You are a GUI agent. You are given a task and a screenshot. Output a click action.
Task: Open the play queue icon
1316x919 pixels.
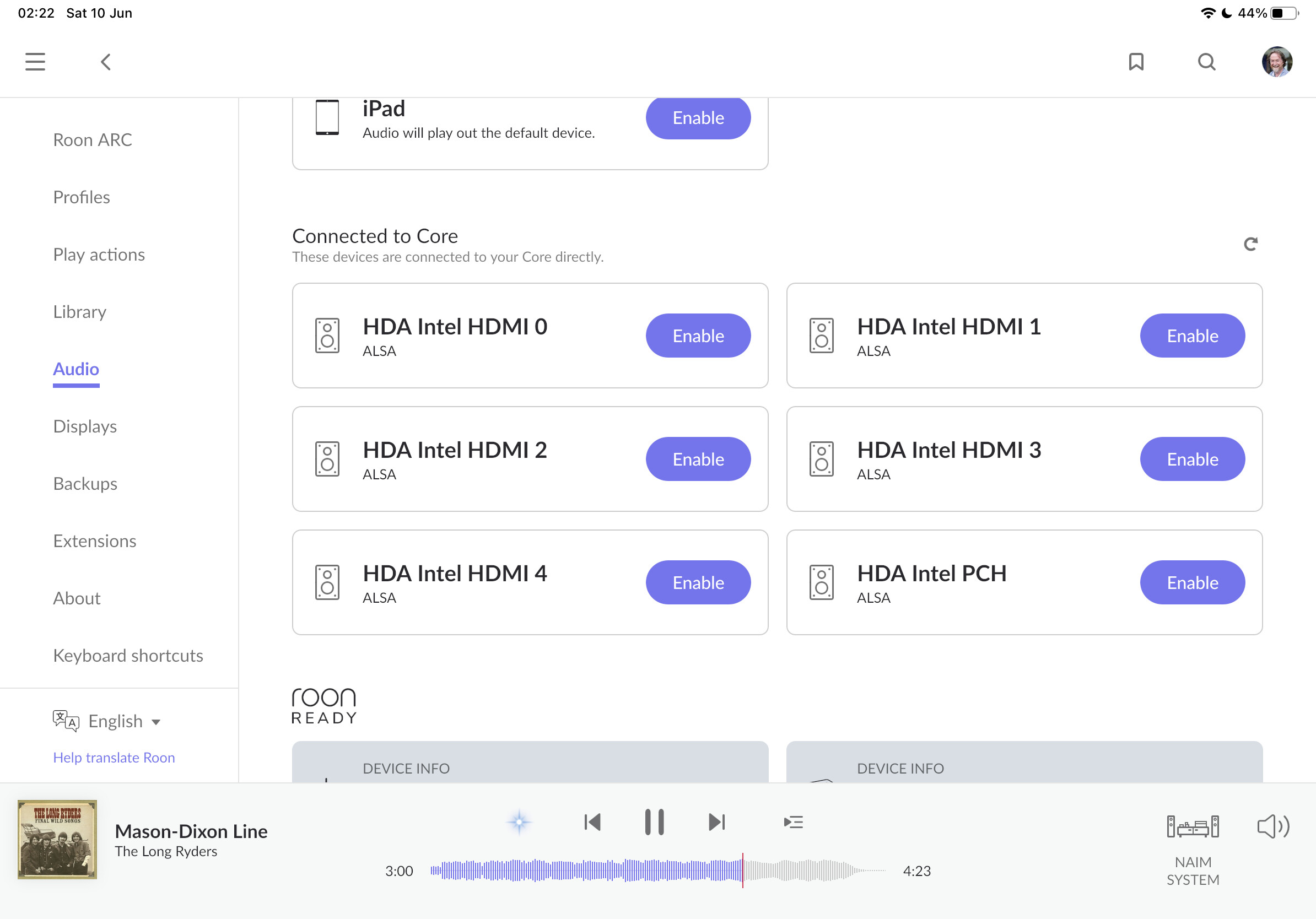tap(793, 822)
